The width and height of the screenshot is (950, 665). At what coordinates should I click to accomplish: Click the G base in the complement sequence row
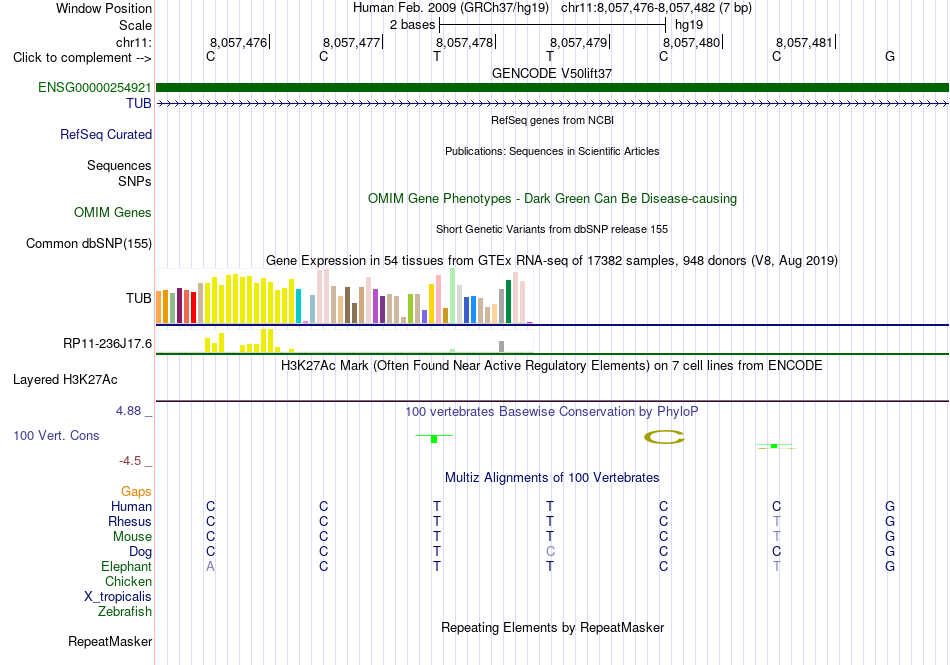click(890, 56)
